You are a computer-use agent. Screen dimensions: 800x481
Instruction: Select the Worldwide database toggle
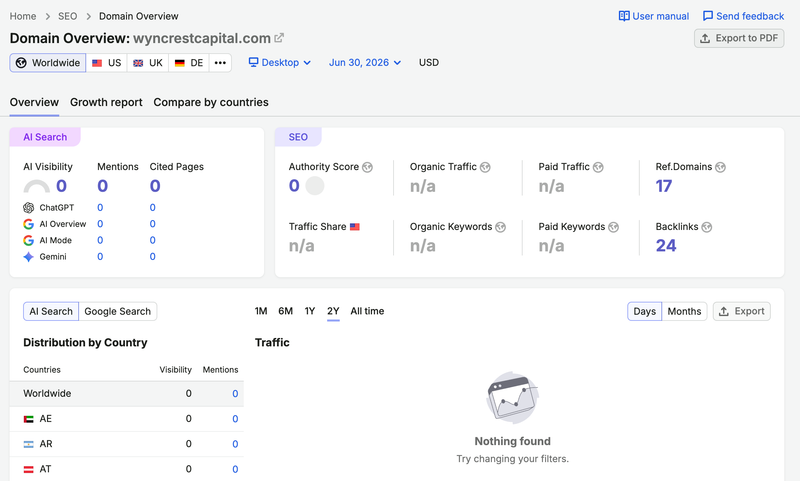click(48, 63)
